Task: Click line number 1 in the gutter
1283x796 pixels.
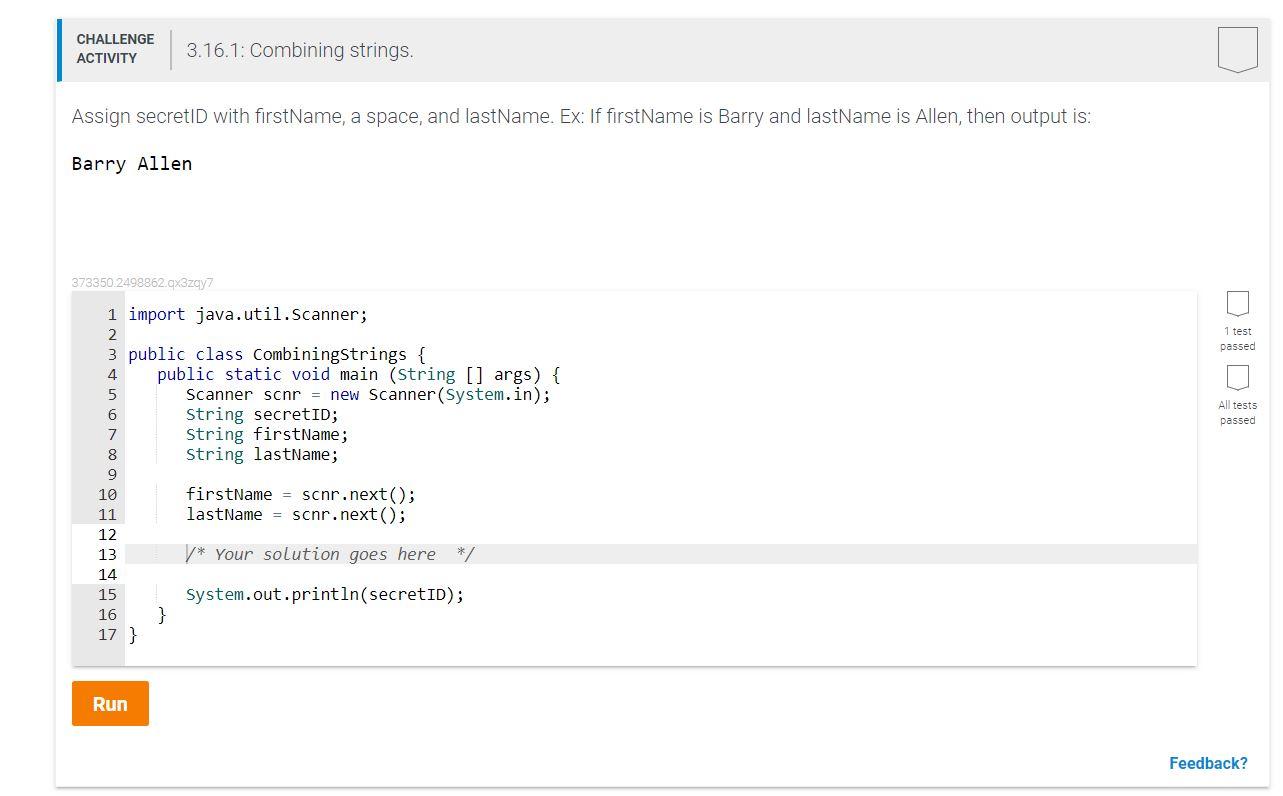Action: (x=111, y=314)
